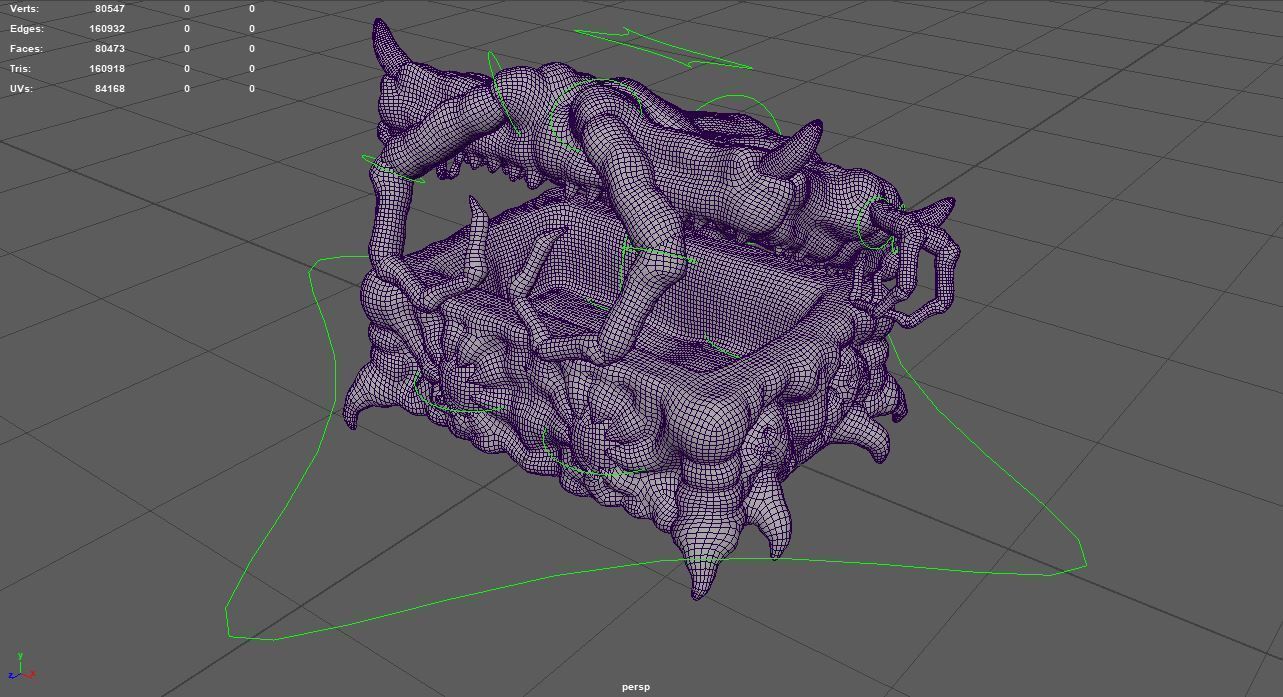Click the edge count value 160932

point(107,29)
